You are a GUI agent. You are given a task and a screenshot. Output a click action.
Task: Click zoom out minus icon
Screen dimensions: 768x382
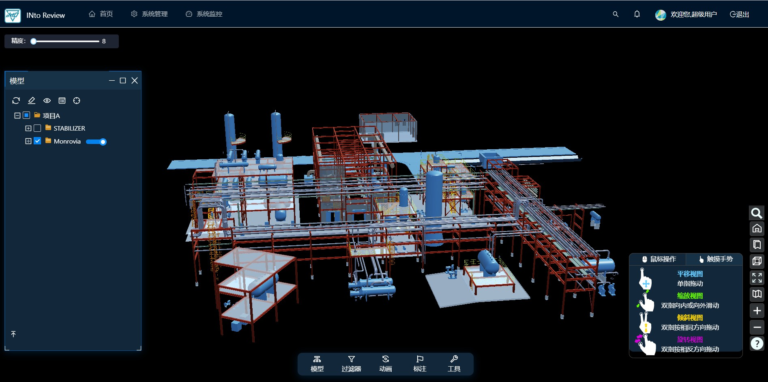[757, 327]
